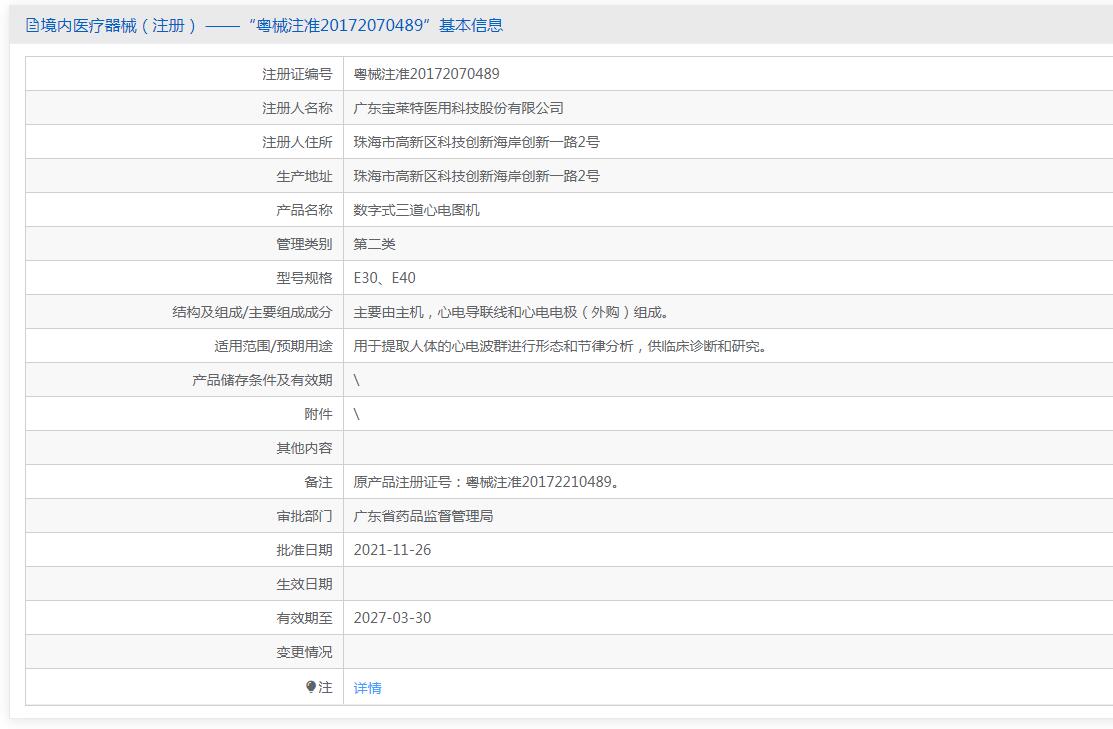1113x729 pixels.
Task: Click the 其他内容 label
Action: 304,449
